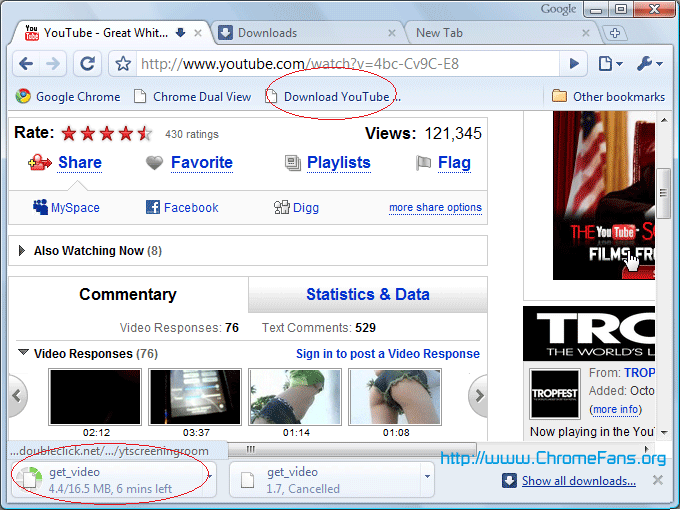The width and height of the screenshot is (680, 510).
Task: Click the gray heart Favorite icon
Action: click(154, 163)
